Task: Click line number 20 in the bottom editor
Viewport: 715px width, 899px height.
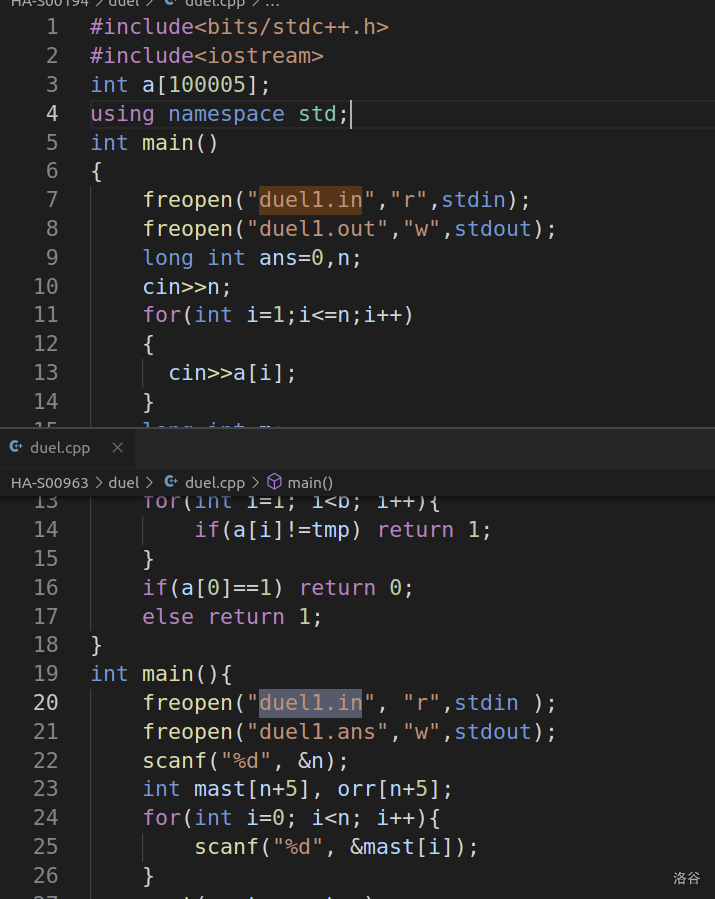Action: pos(46,703)
